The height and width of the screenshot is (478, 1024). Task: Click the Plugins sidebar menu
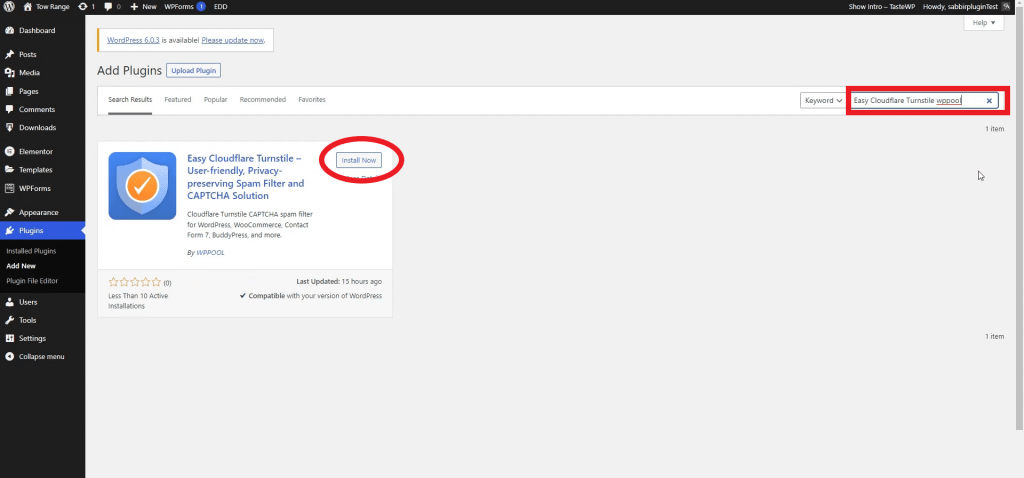point(42,231)
